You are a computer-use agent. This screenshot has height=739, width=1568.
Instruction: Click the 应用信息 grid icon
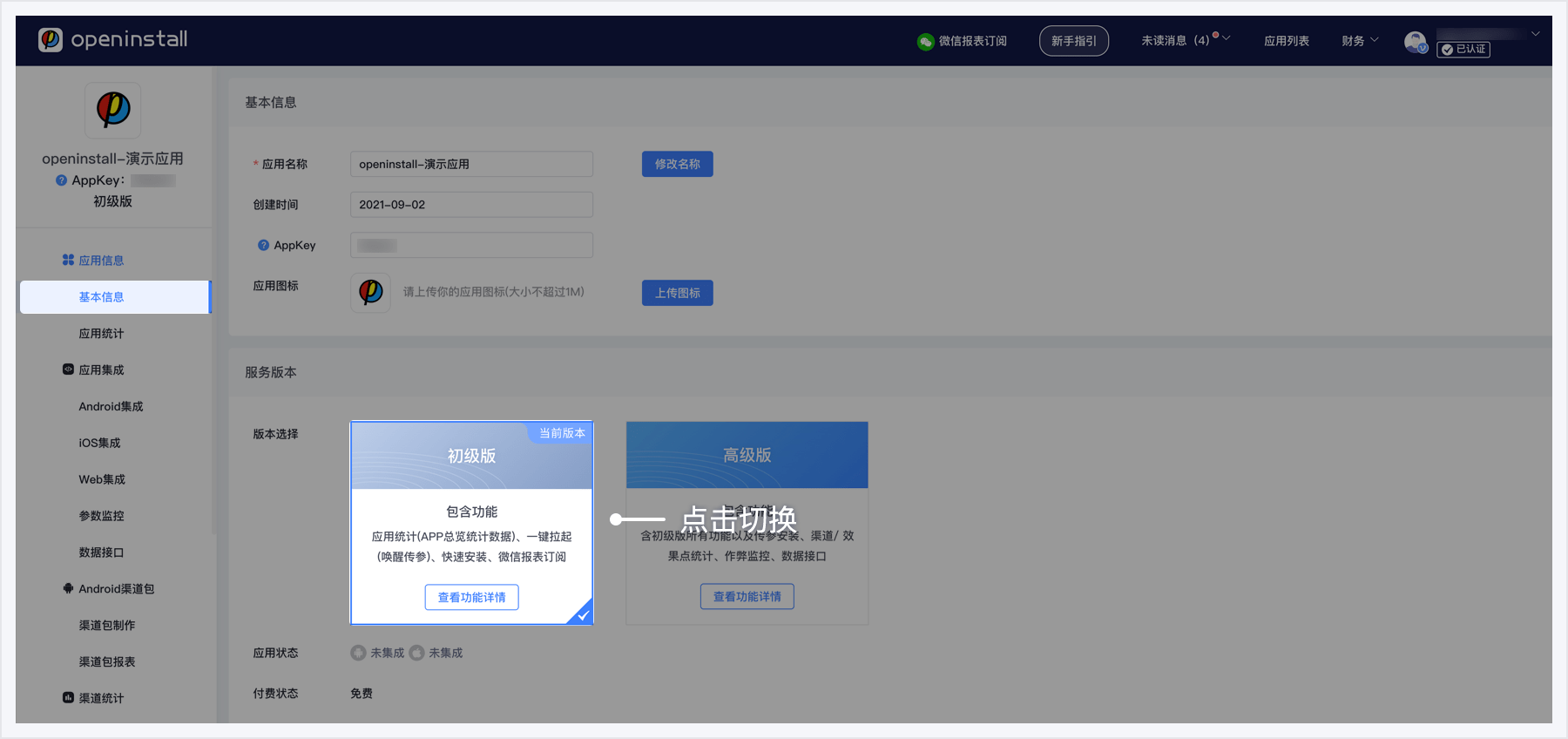tap(68, 260)
